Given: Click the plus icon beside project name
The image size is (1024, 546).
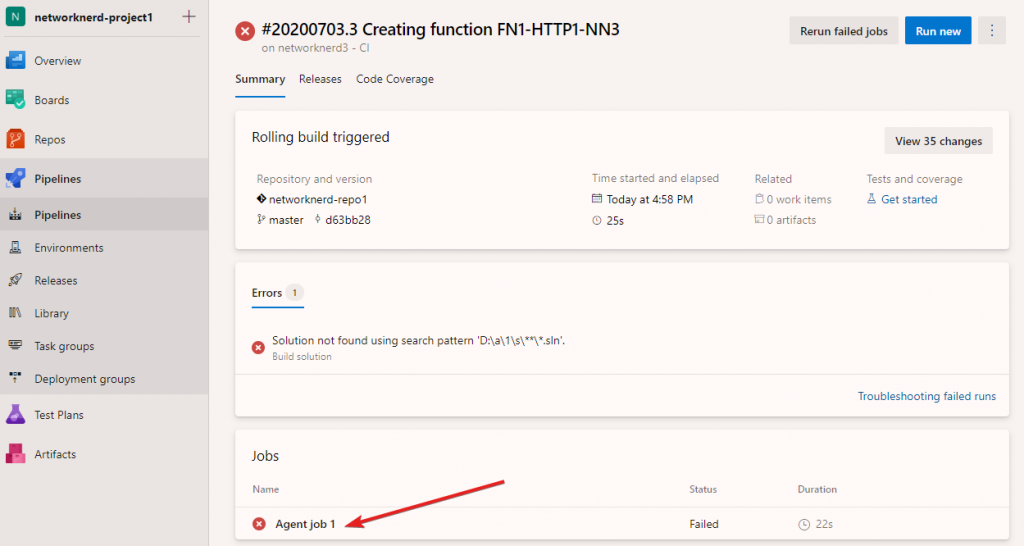Looking at the screenshot, I should pos(189,16).
